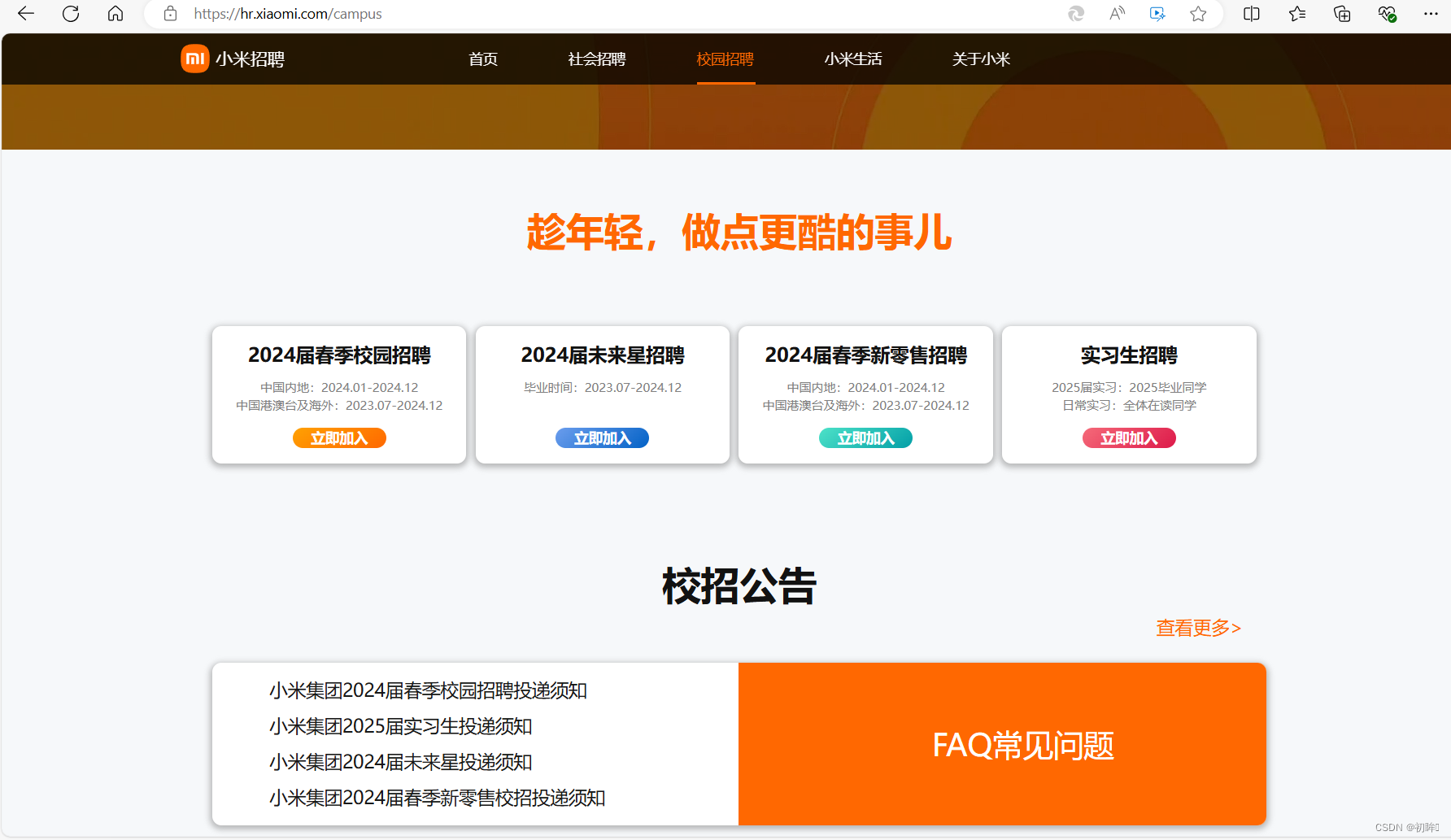Click blue 立即加入 for 未来星招聘
This screenshot has height=840, width=1451.
click(x=602, y=438)
